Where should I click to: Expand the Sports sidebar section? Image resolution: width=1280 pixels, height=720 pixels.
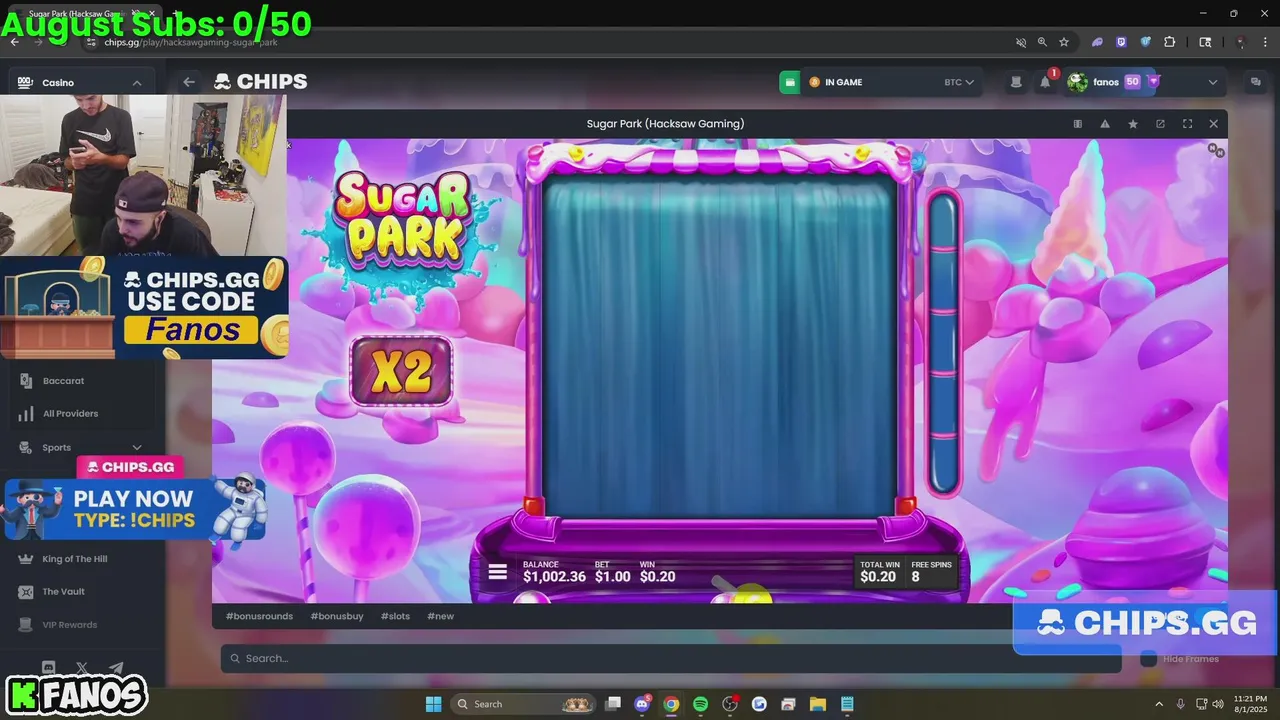pos(137,448)
